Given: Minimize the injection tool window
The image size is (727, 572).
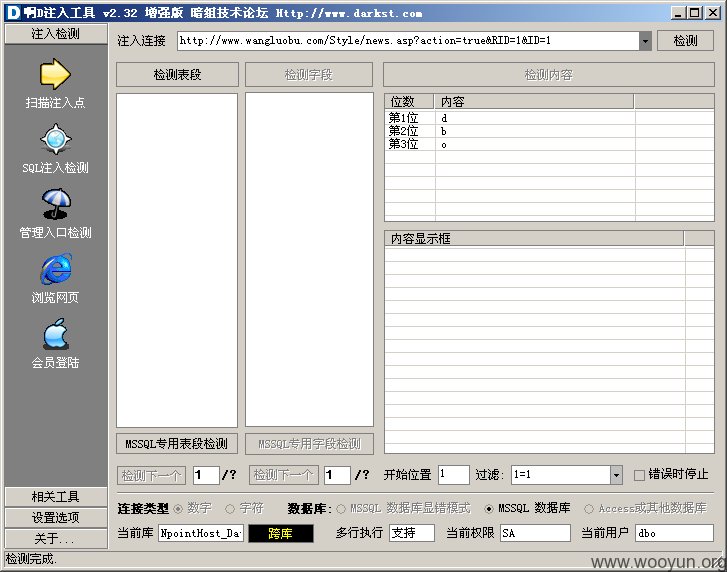Looking at the screenshot, I should click(x=678, y=13).
